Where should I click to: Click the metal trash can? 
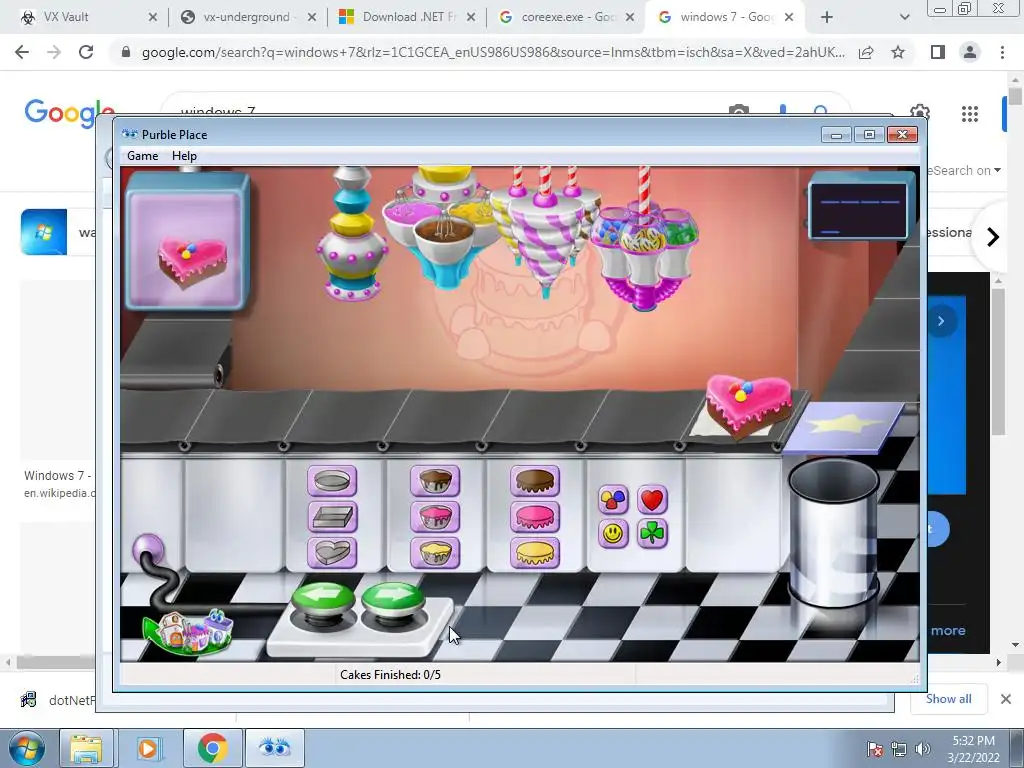833,532
